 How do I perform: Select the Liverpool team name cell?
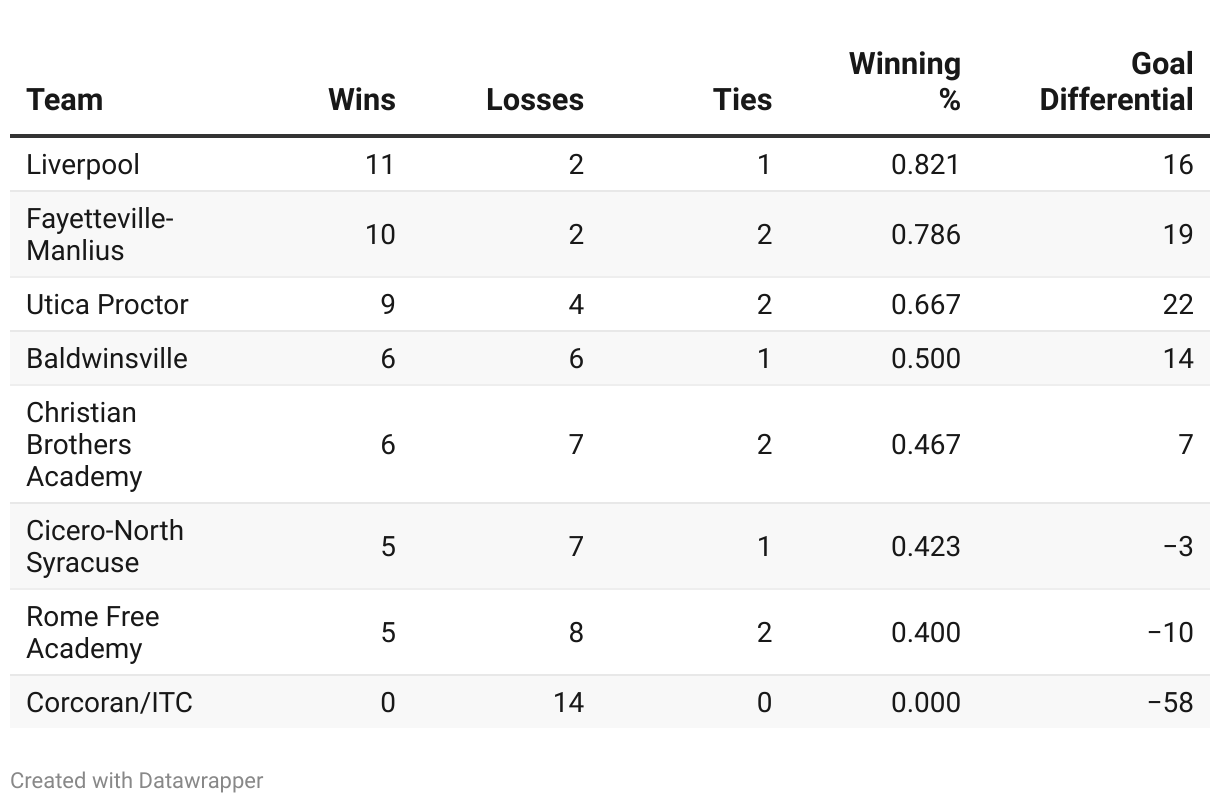(83, 164)
